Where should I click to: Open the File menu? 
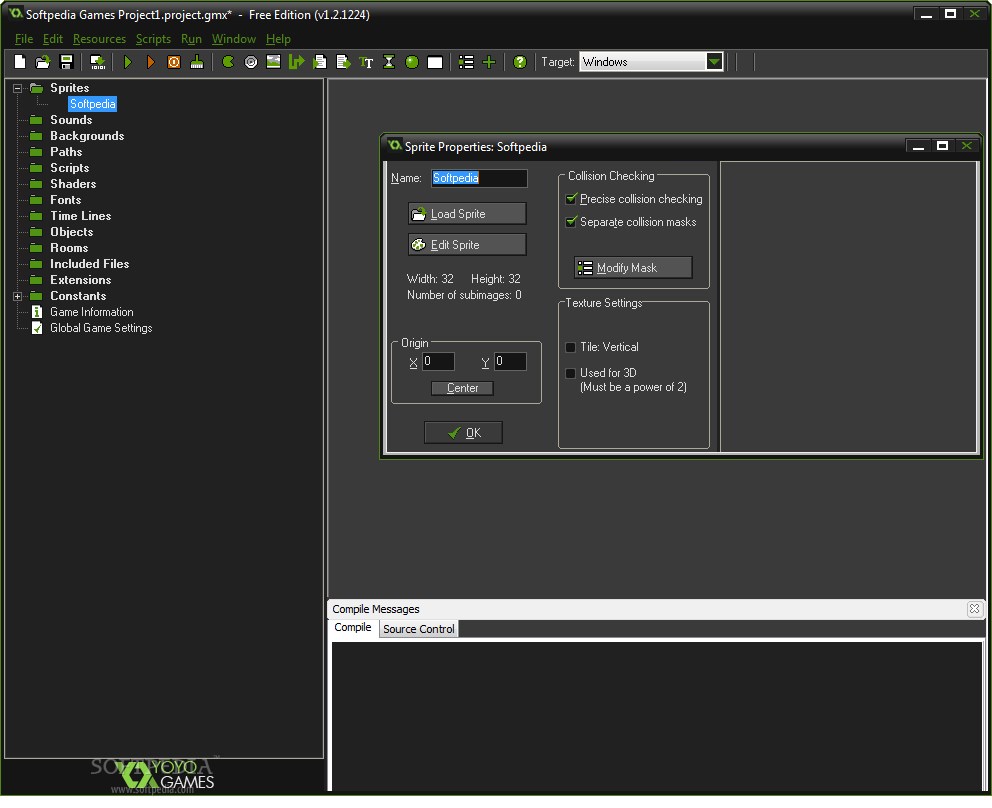[x=23, y=39]
